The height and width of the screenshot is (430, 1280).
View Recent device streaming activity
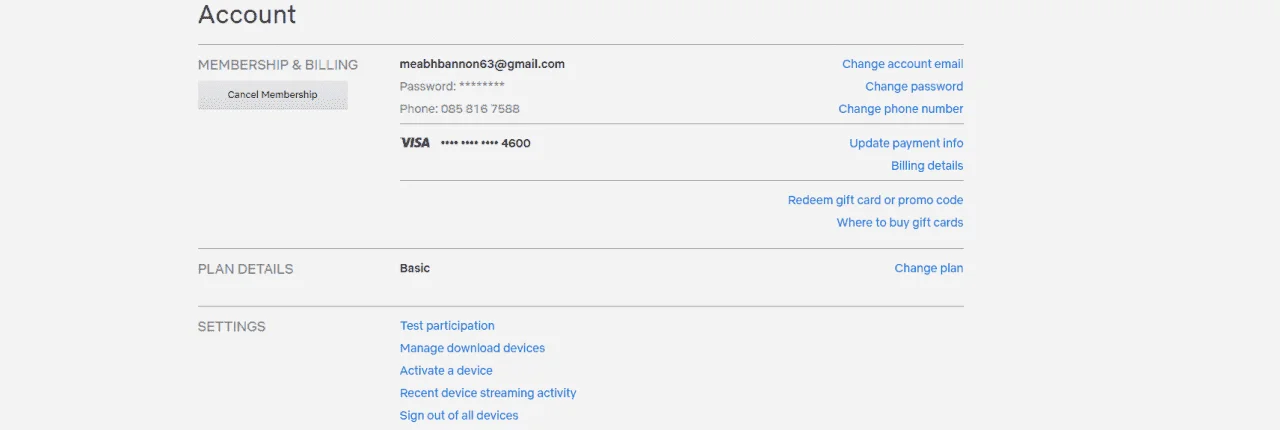pyautogui.click(x=488, y=393)
